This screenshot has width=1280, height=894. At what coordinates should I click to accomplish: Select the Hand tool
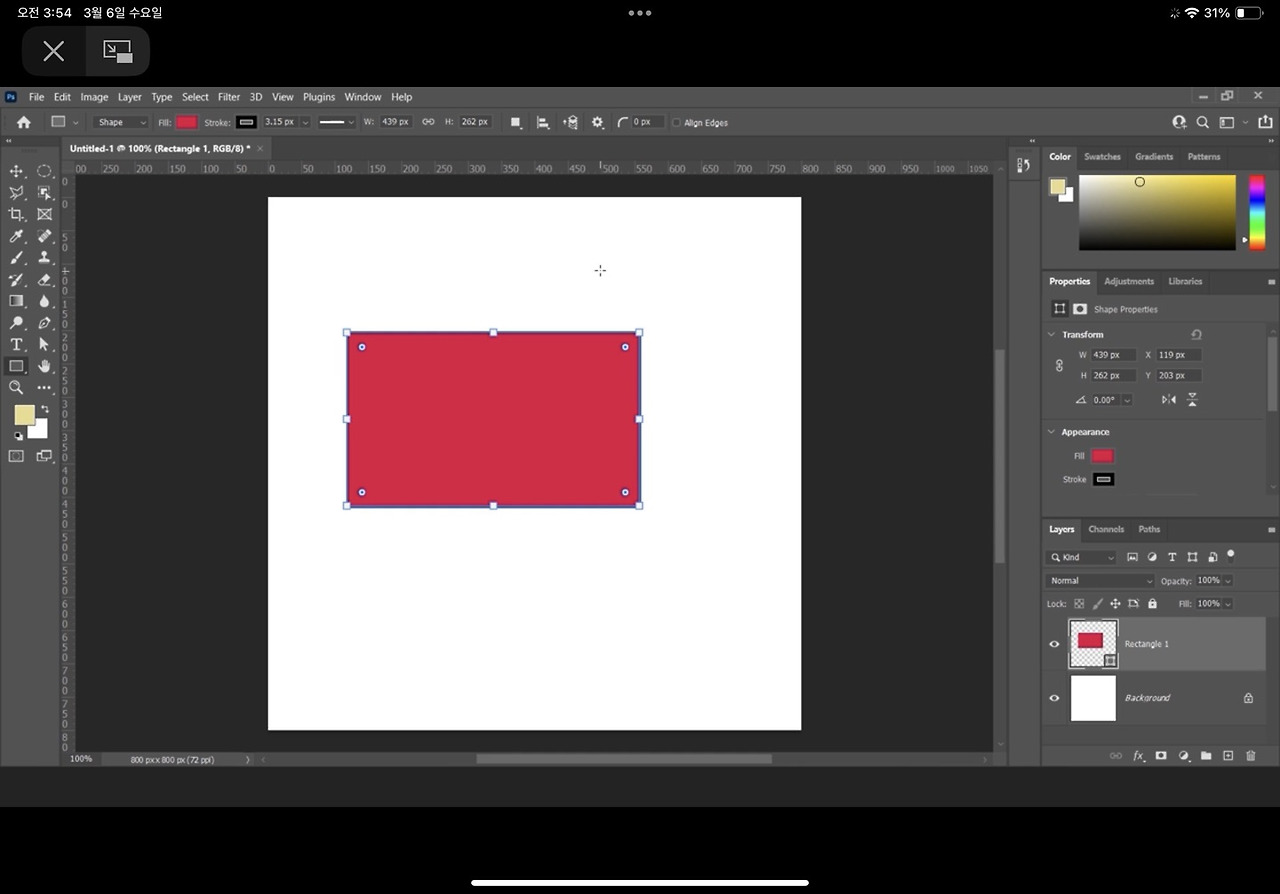tap(44, 366)
